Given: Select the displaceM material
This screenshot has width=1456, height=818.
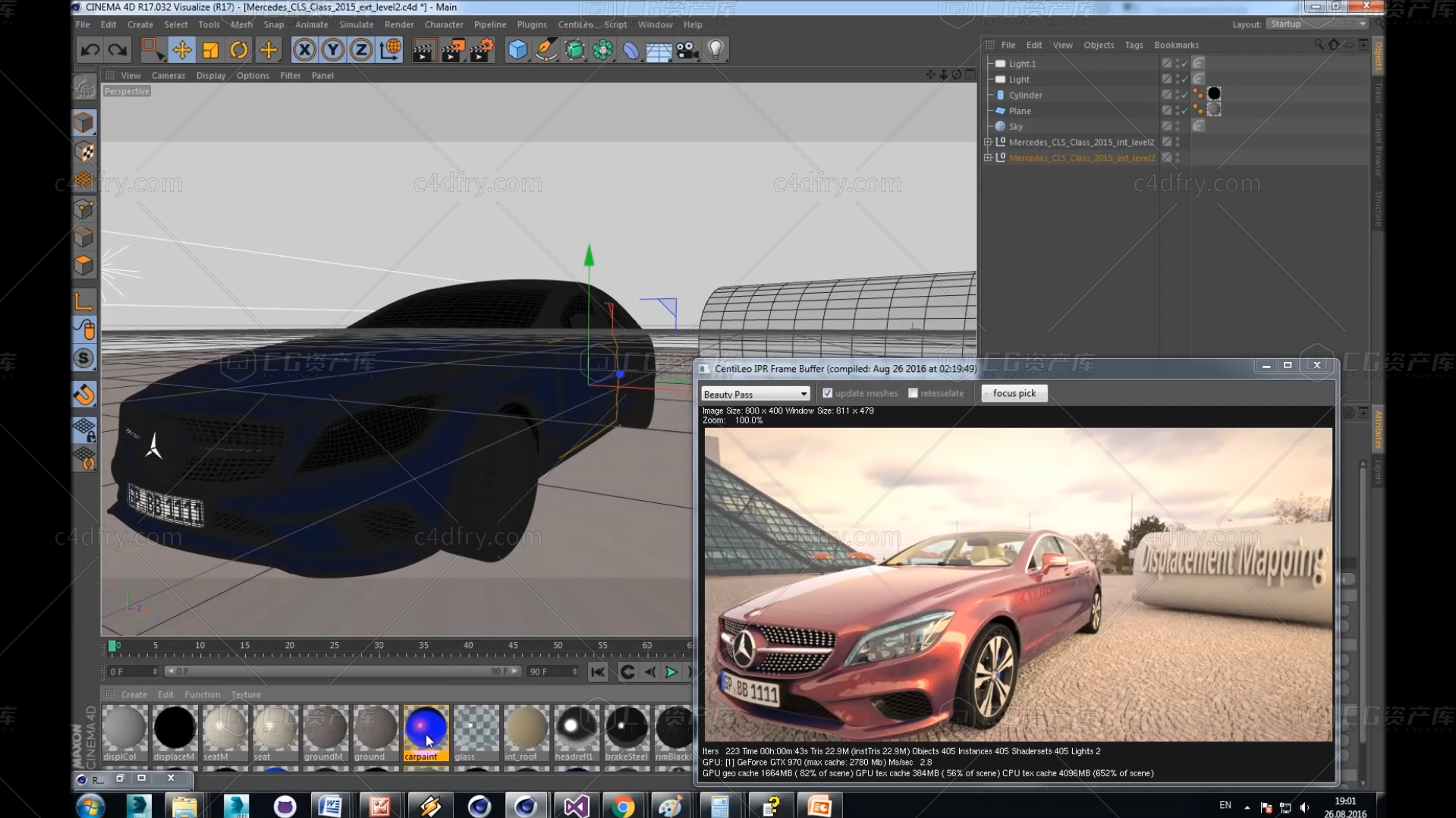Looking at the screenshot, I should point(175,733).
